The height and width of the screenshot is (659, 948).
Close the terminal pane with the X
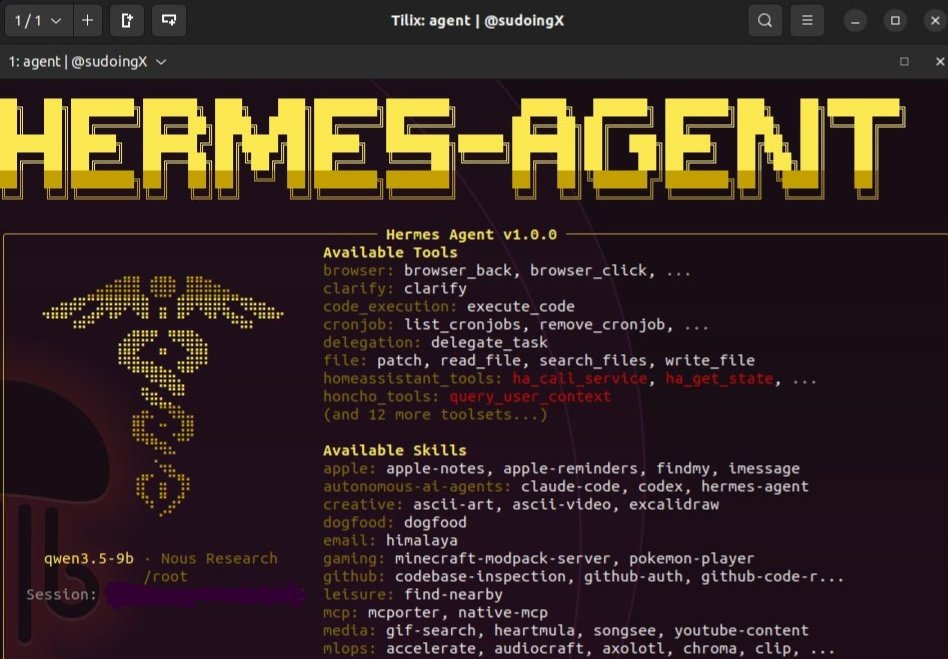pos(940,62)
